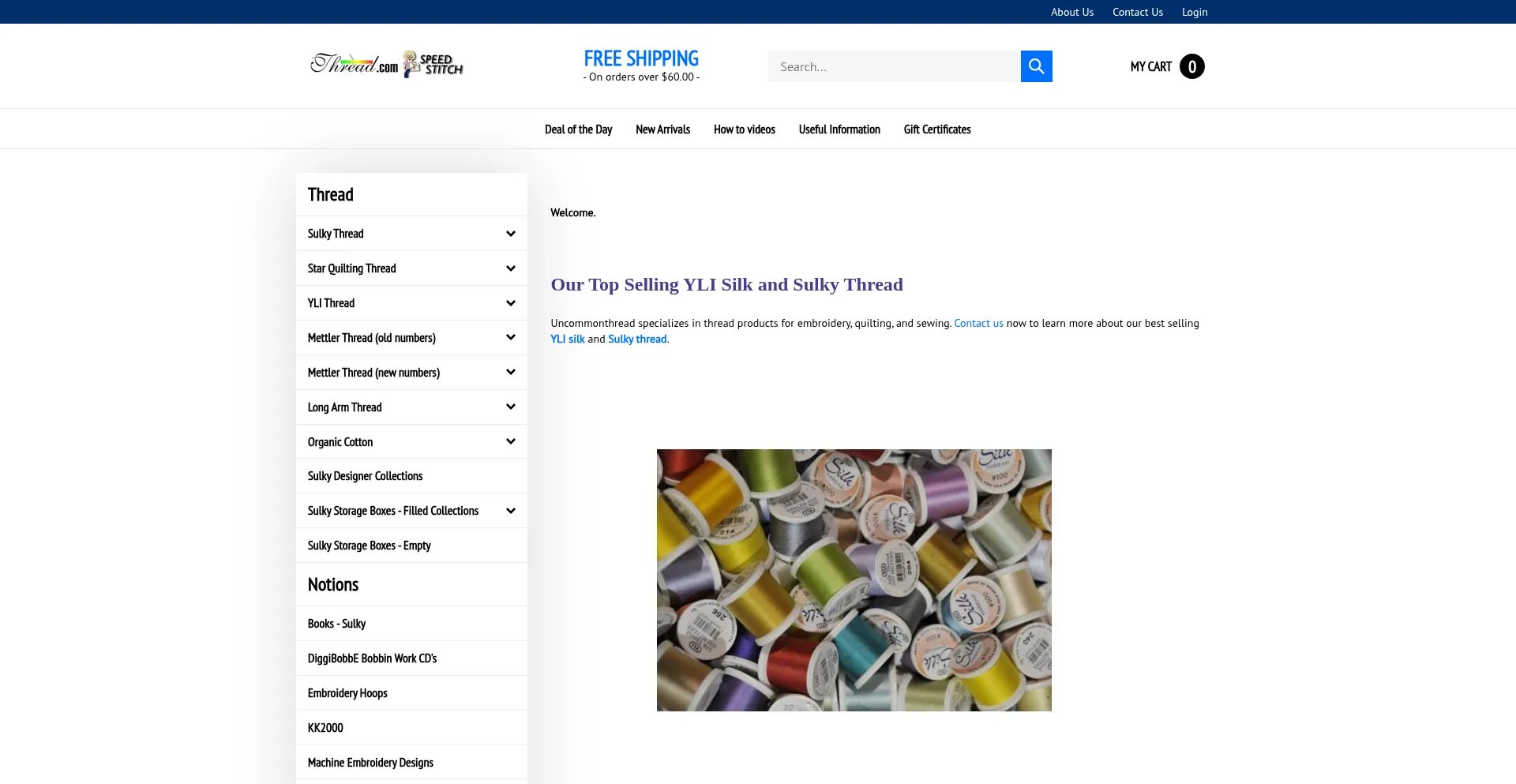Screen dimensions: 1516x784
Task: Open How to videos page
Action: (744, 129)
